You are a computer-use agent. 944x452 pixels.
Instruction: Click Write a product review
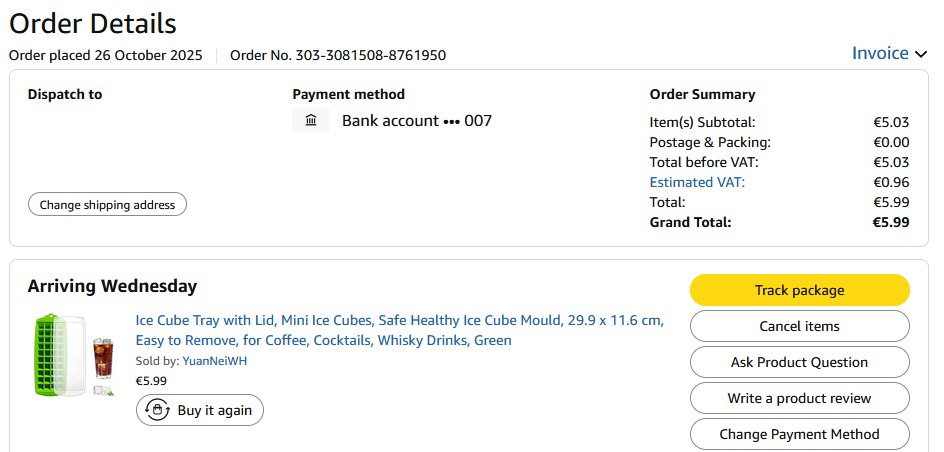(x=799, y=398)
